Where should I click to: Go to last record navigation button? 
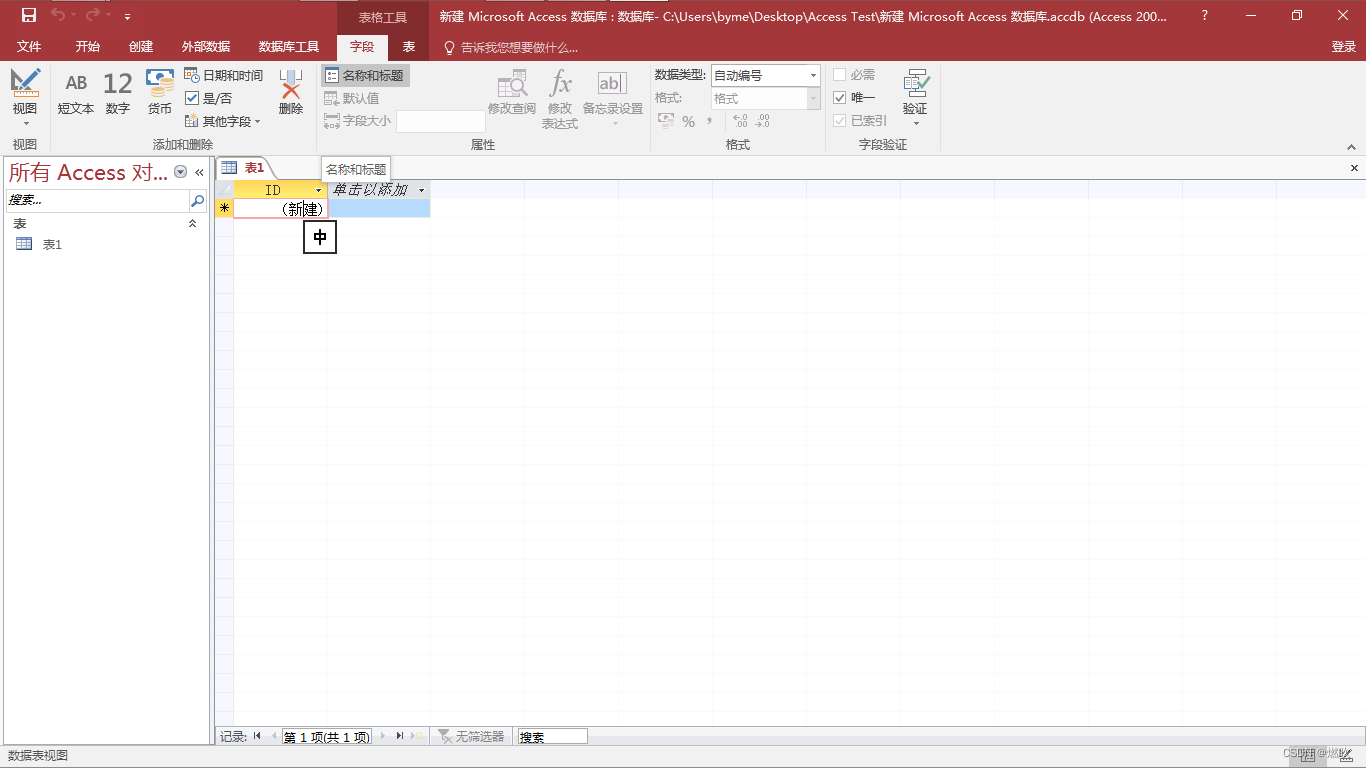pos(399,736)
